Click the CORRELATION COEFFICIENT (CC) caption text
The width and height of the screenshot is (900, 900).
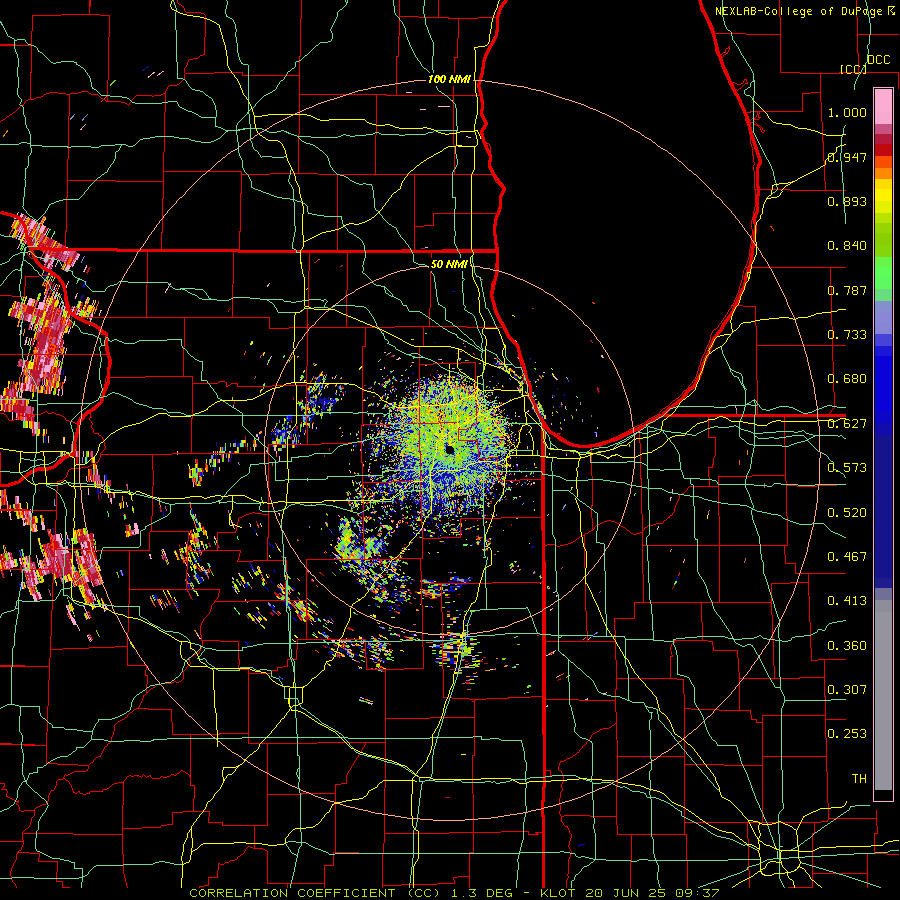tap(315, 893)
